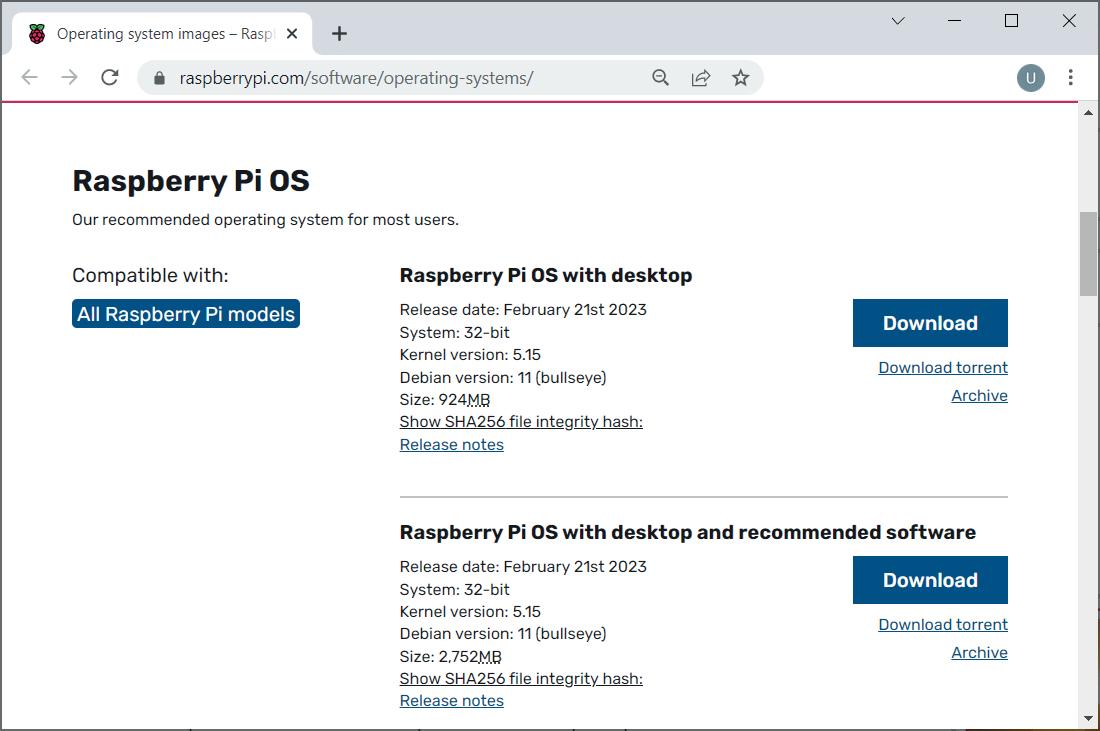Open the user profile avatar

[x=1031, y=78]
